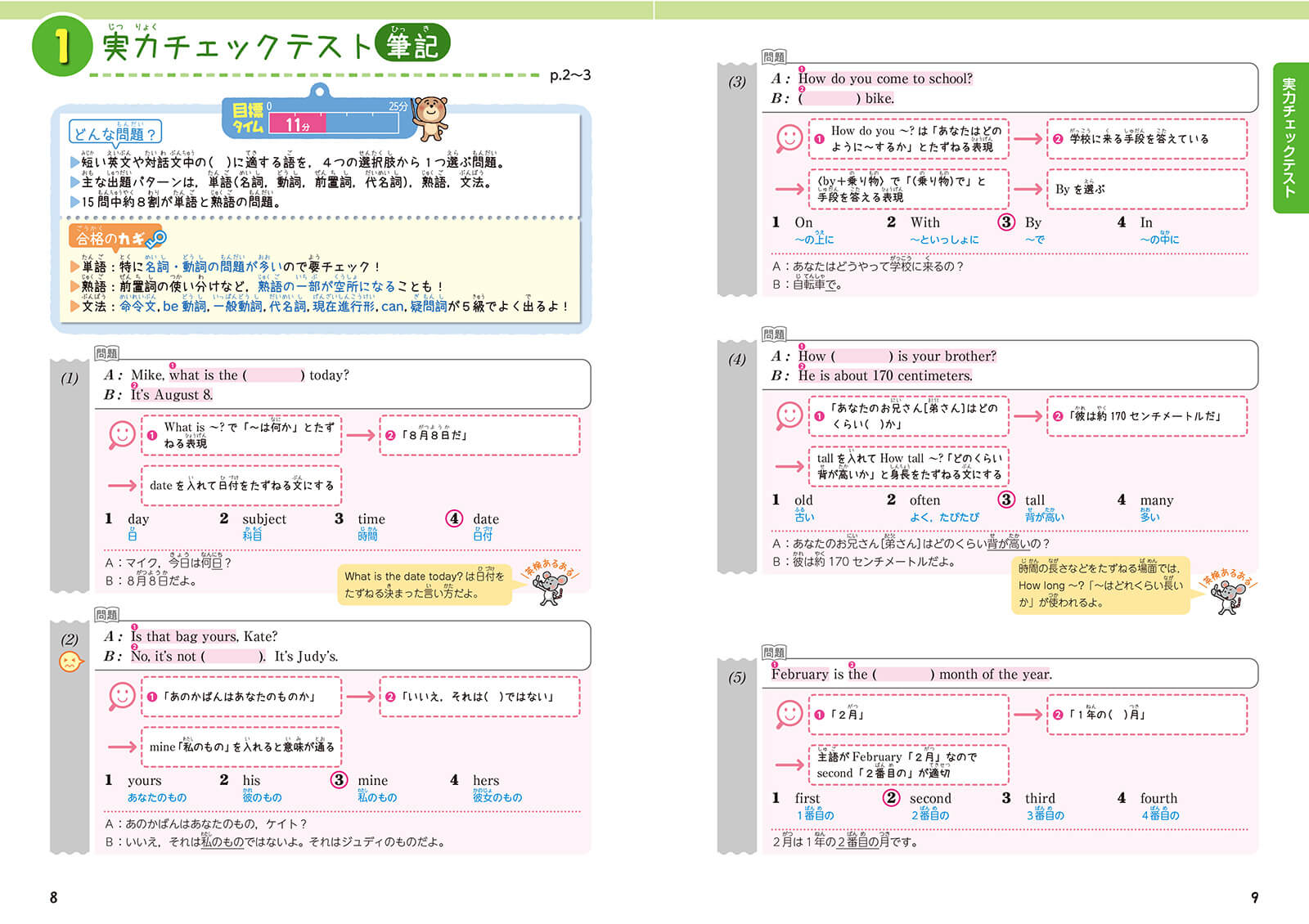Click the どんな問題？ speech bubble
This screenshot has height=924, width=1309.
tap(115, 133)
